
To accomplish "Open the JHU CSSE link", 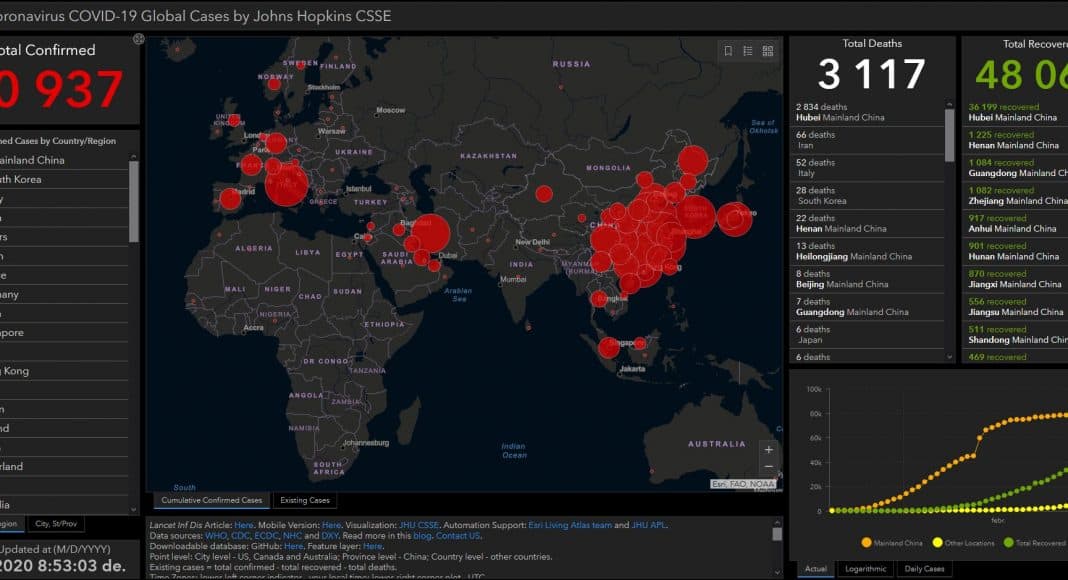I will click(x=418, y=525).
